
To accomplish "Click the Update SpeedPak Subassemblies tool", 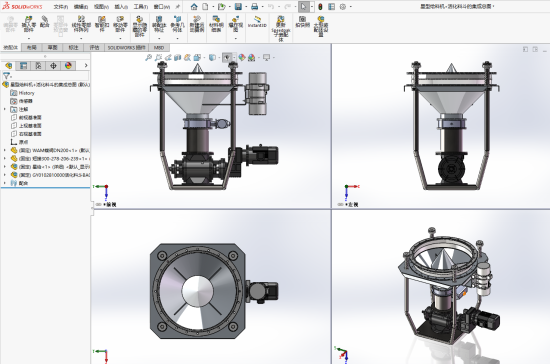I will [281, 29].
